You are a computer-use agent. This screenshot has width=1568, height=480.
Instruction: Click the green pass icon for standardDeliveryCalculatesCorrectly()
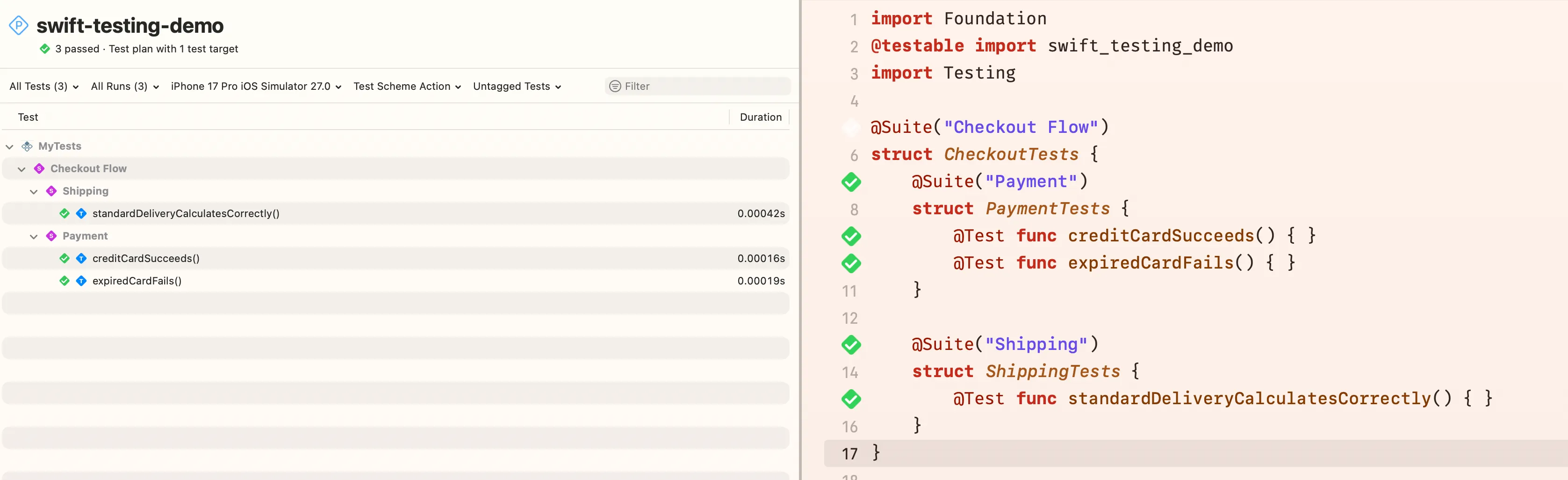(65, 213)
